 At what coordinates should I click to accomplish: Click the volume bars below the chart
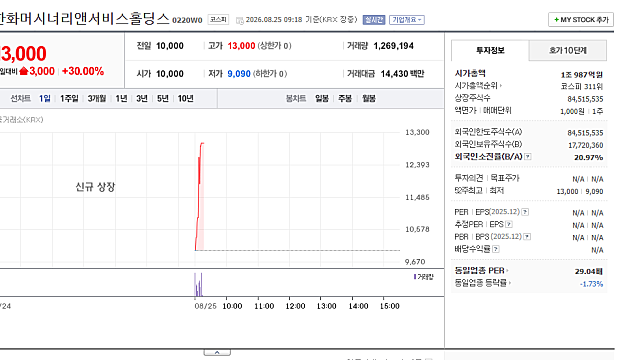click(x=198, y=284)
